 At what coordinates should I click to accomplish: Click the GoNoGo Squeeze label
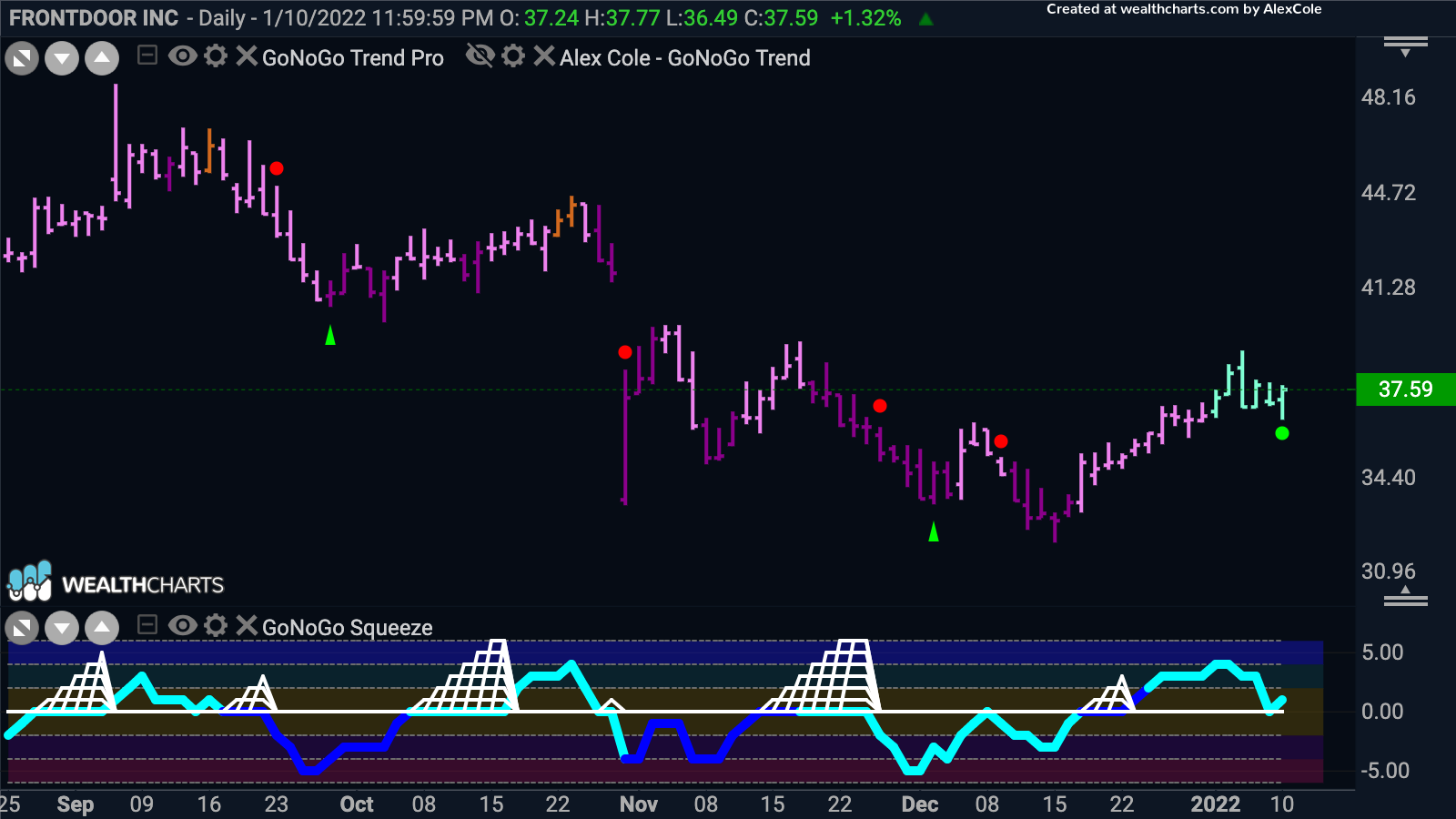(x=348, y=628)
